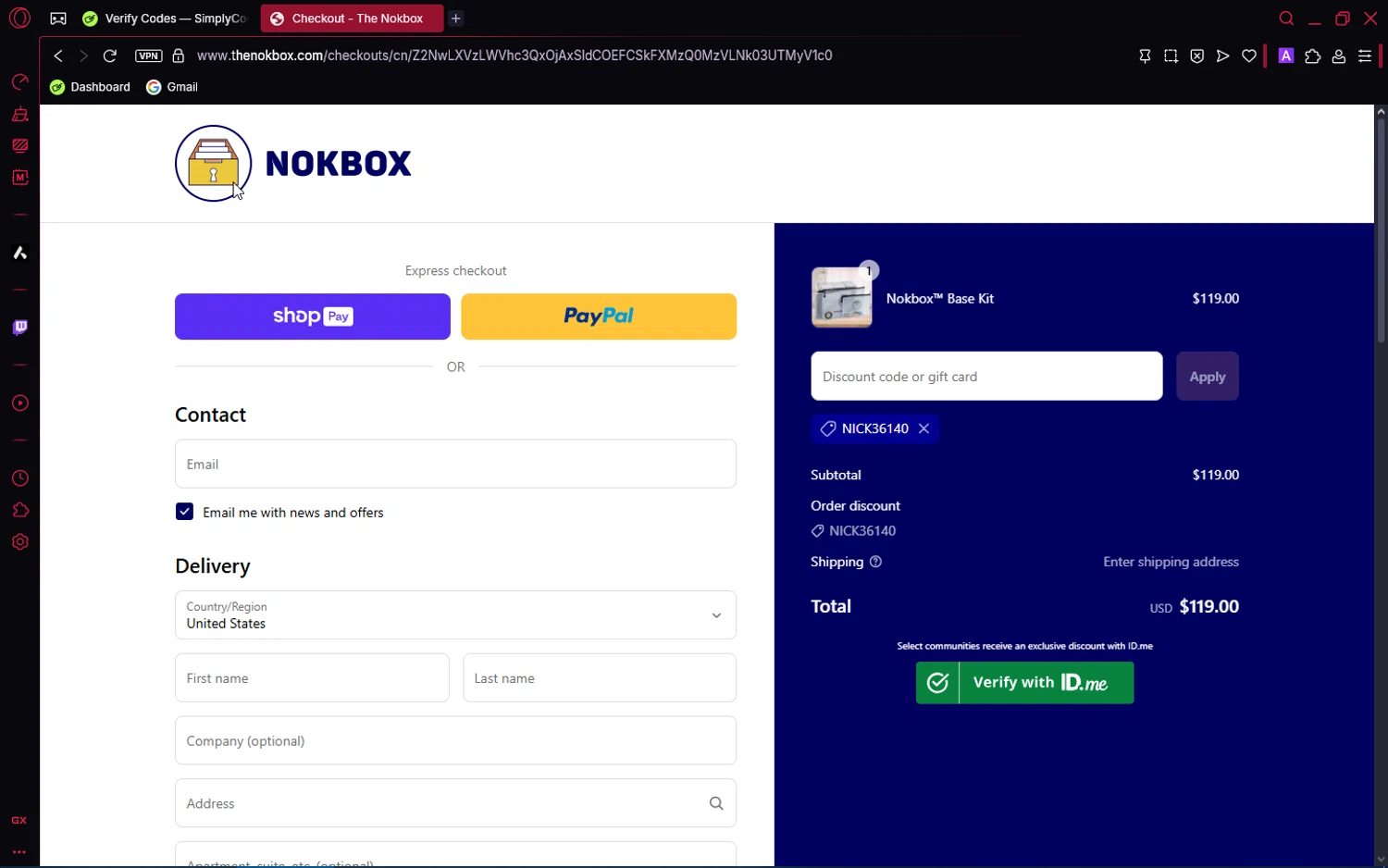1388x868 pixels.
Task: Go back using browser back arrow
Action: pos(58,56)
